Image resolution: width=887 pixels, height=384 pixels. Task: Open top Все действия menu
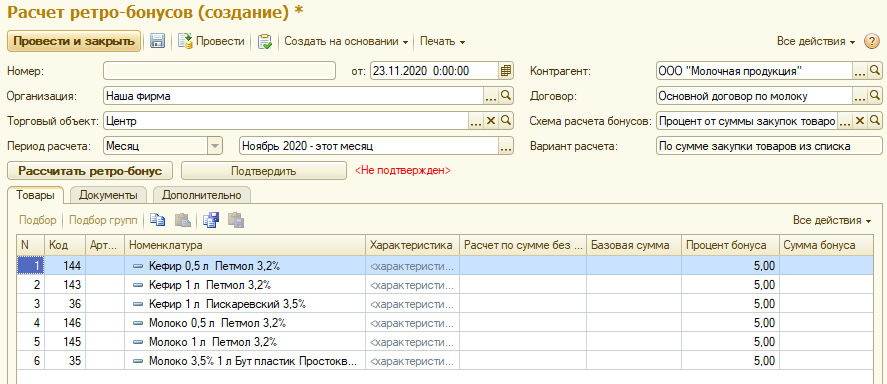click(x=816, y=41)
